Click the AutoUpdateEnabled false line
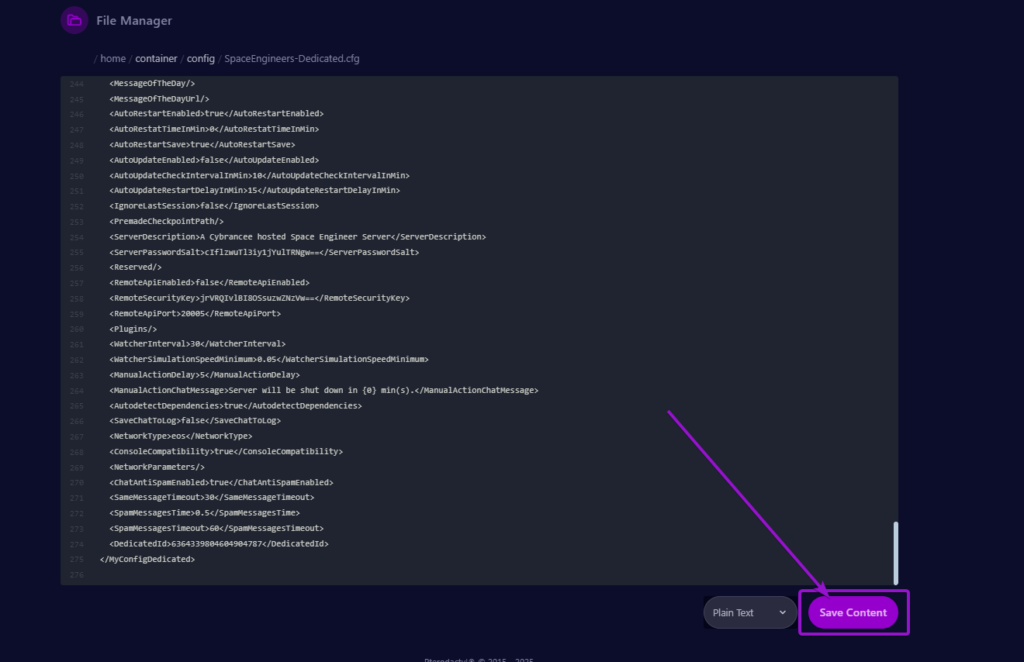The width and height of the screenshot is (1024, 662). [x=214, y=160]
